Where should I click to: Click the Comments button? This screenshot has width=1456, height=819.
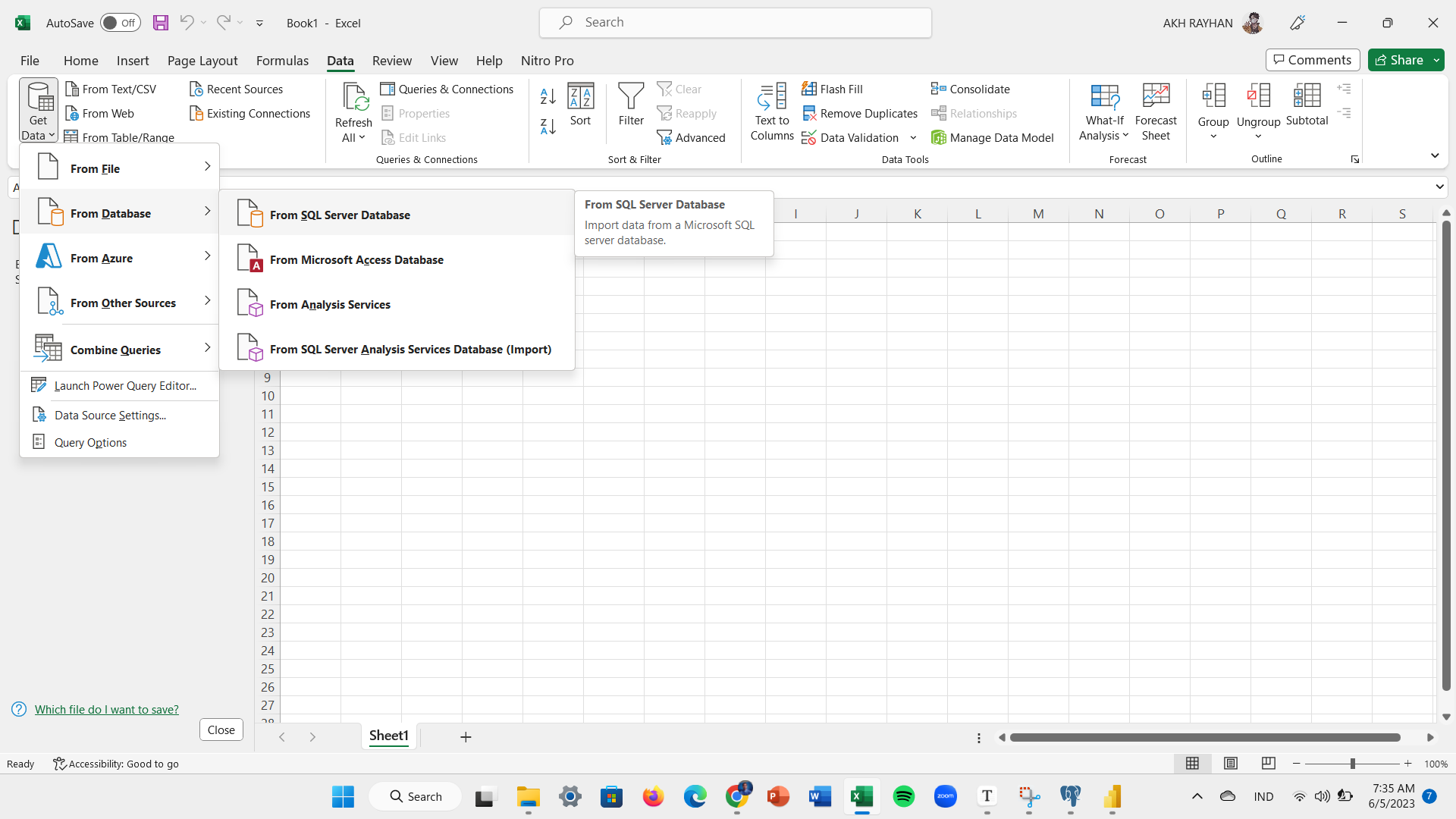(x=1312, y=60)
